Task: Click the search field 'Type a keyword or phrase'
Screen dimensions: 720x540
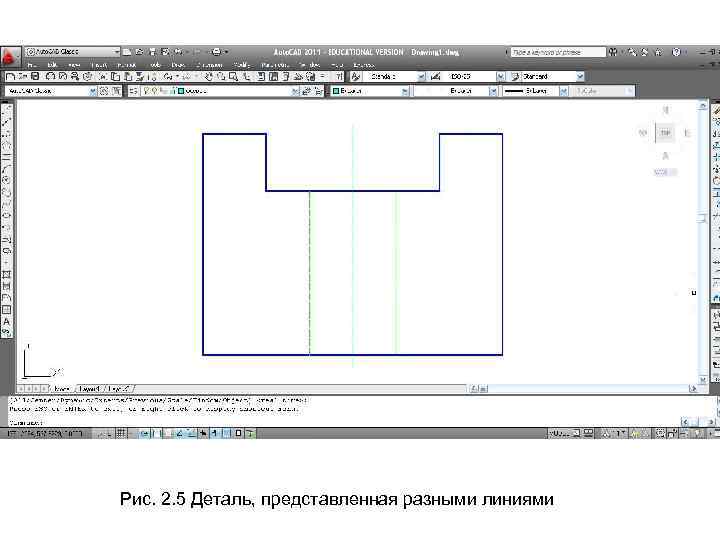Action: click(558, 52)
